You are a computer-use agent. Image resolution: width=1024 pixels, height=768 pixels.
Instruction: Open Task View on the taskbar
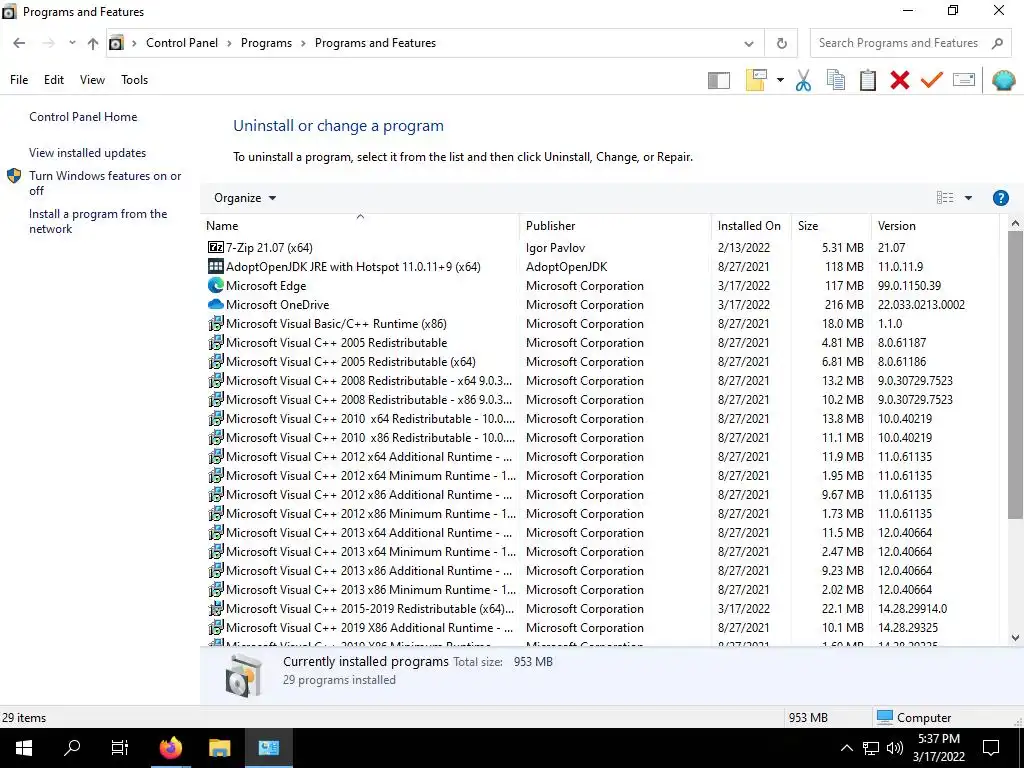pos(120,748)
